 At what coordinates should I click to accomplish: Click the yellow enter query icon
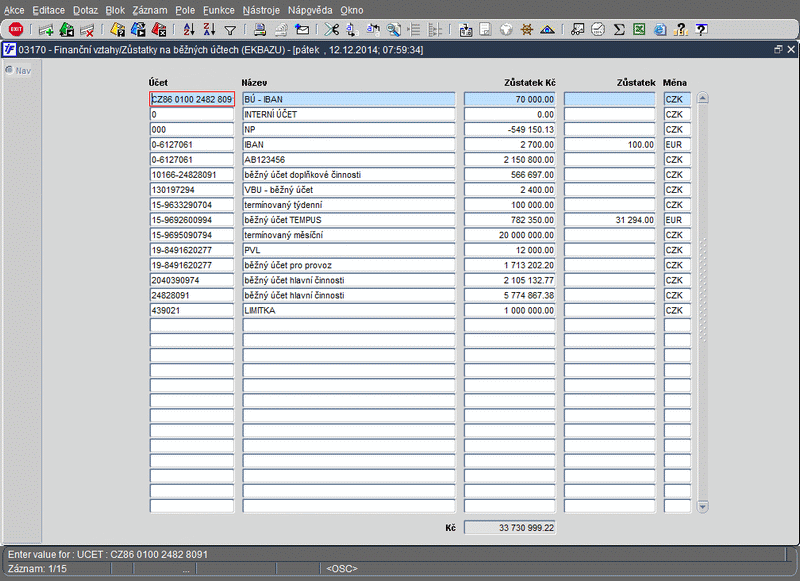(118, 30)
